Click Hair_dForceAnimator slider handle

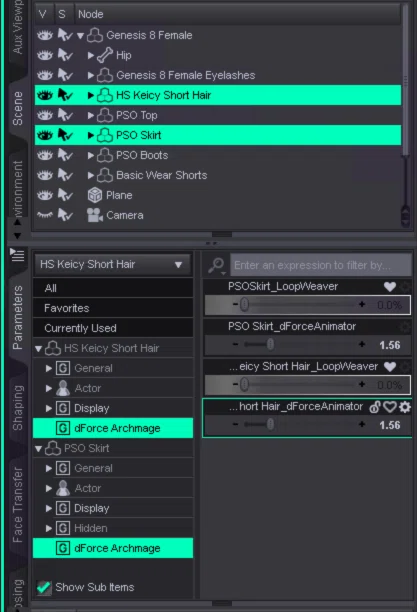click(x=270, y=424)
